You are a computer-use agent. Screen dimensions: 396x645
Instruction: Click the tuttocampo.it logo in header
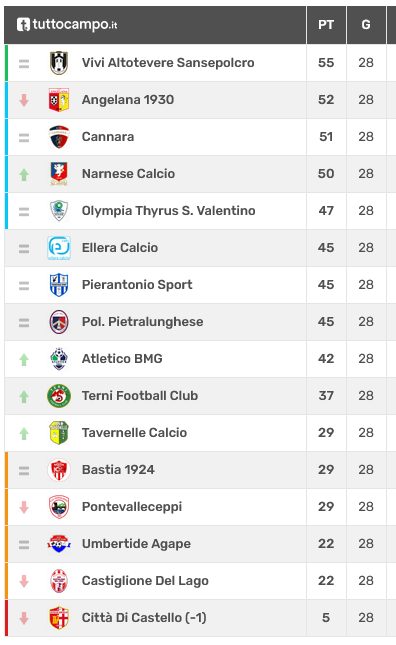click(67, 25)
